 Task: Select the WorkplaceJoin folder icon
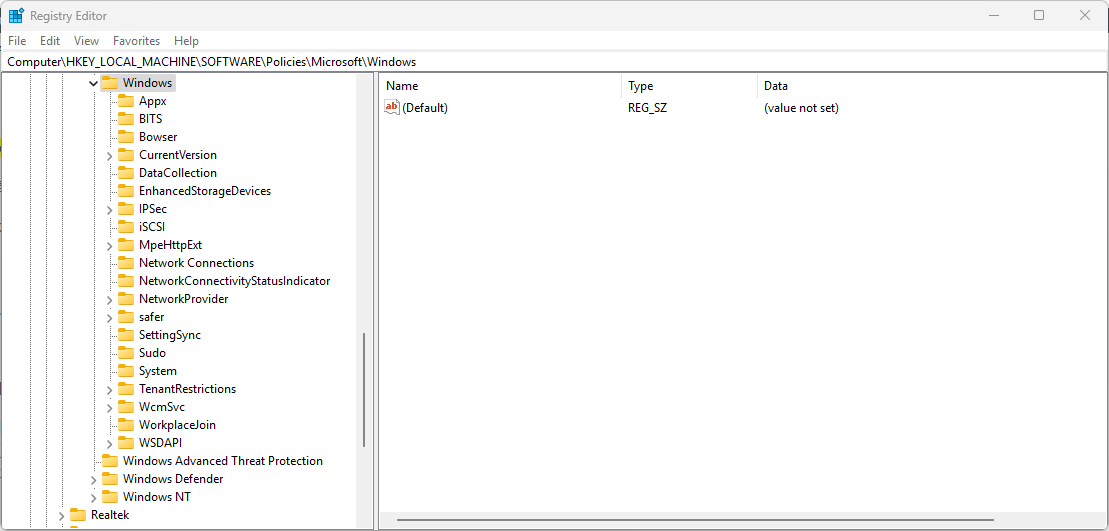point(125,425)
